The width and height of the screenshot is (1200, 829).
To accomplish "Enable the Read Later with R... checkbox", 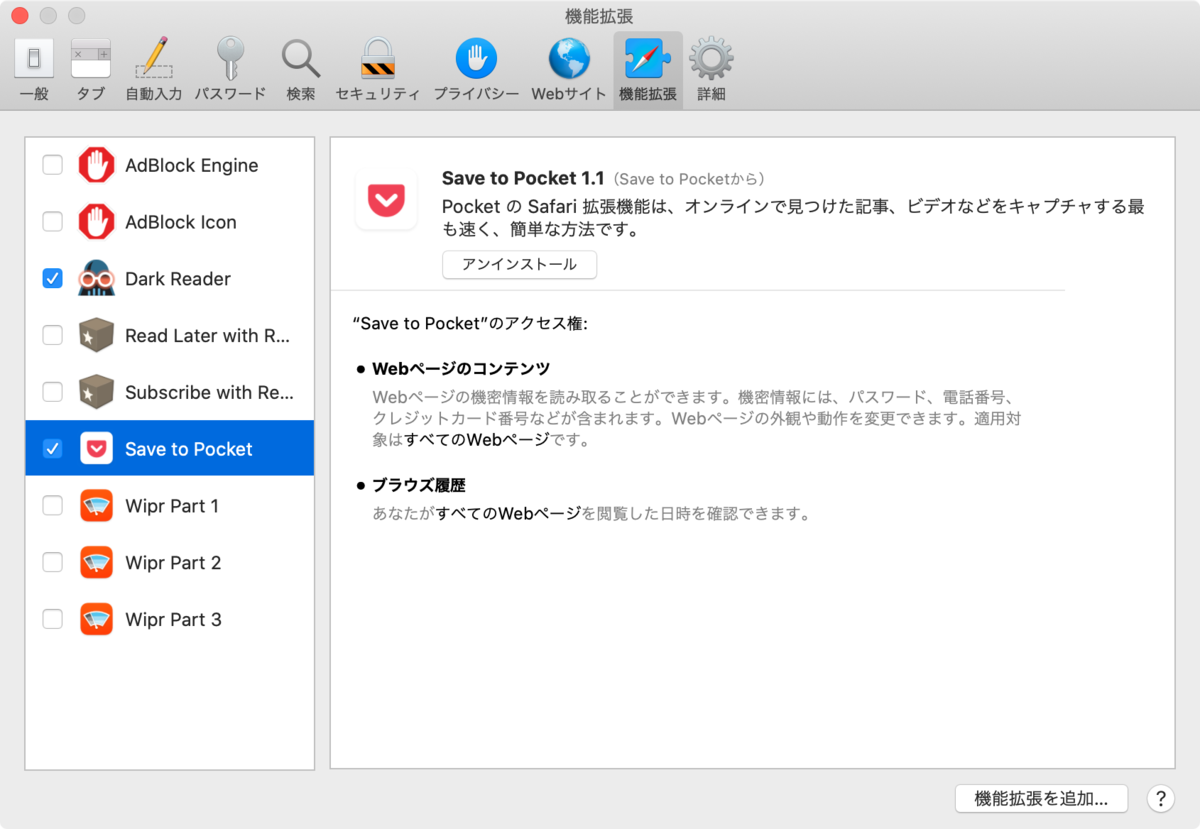I will tap(52, 336).
